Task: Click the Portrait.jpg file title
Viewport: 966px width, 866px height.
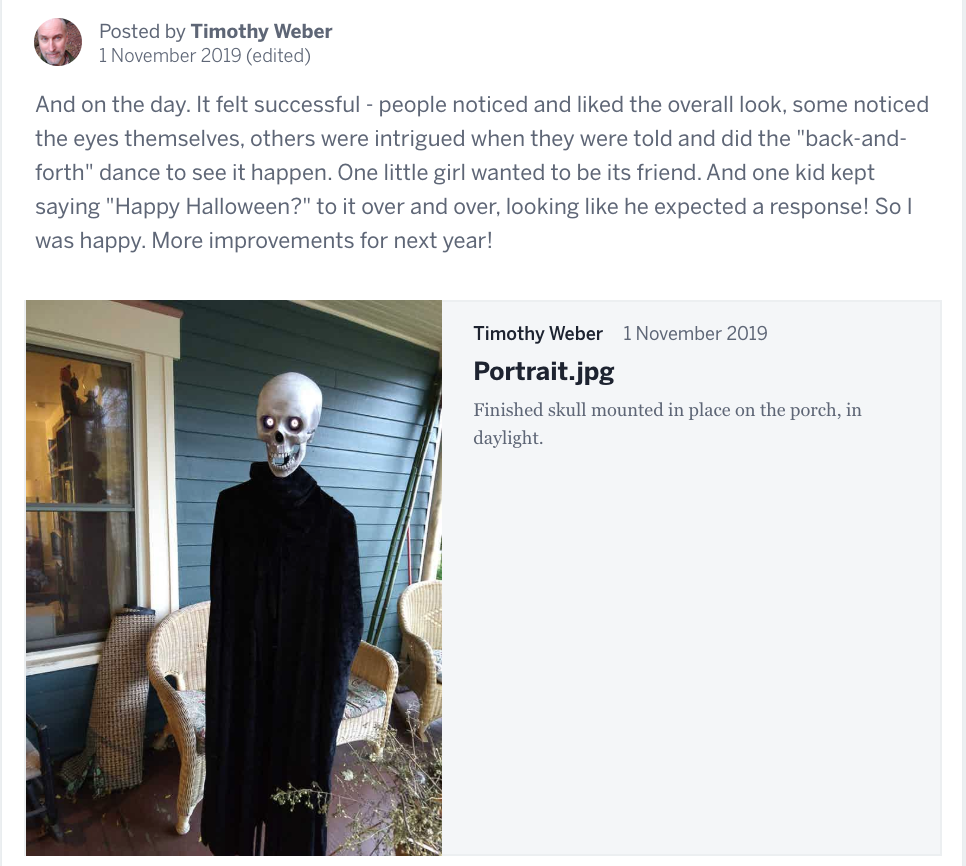Action: 543,372
